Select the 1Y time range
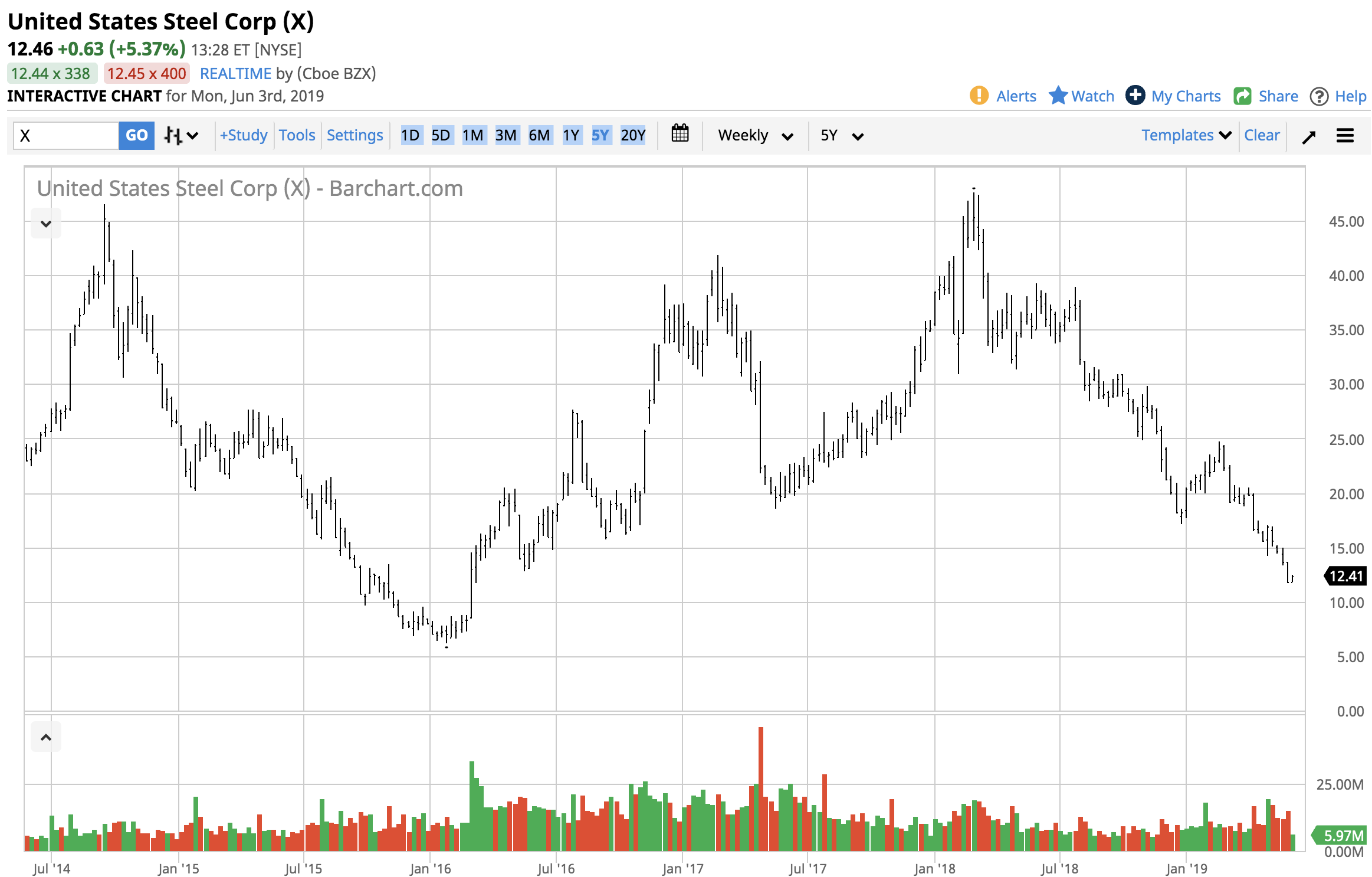 click(571, 135)
